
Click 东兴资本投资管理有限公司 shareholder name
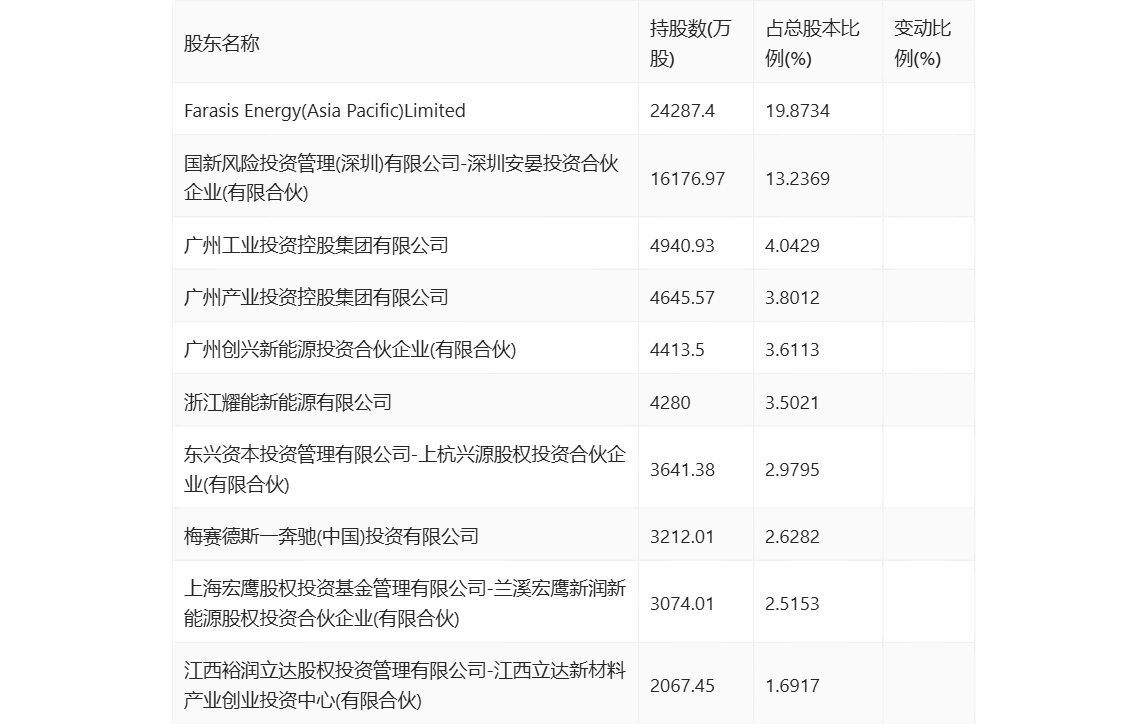[405, 469]
